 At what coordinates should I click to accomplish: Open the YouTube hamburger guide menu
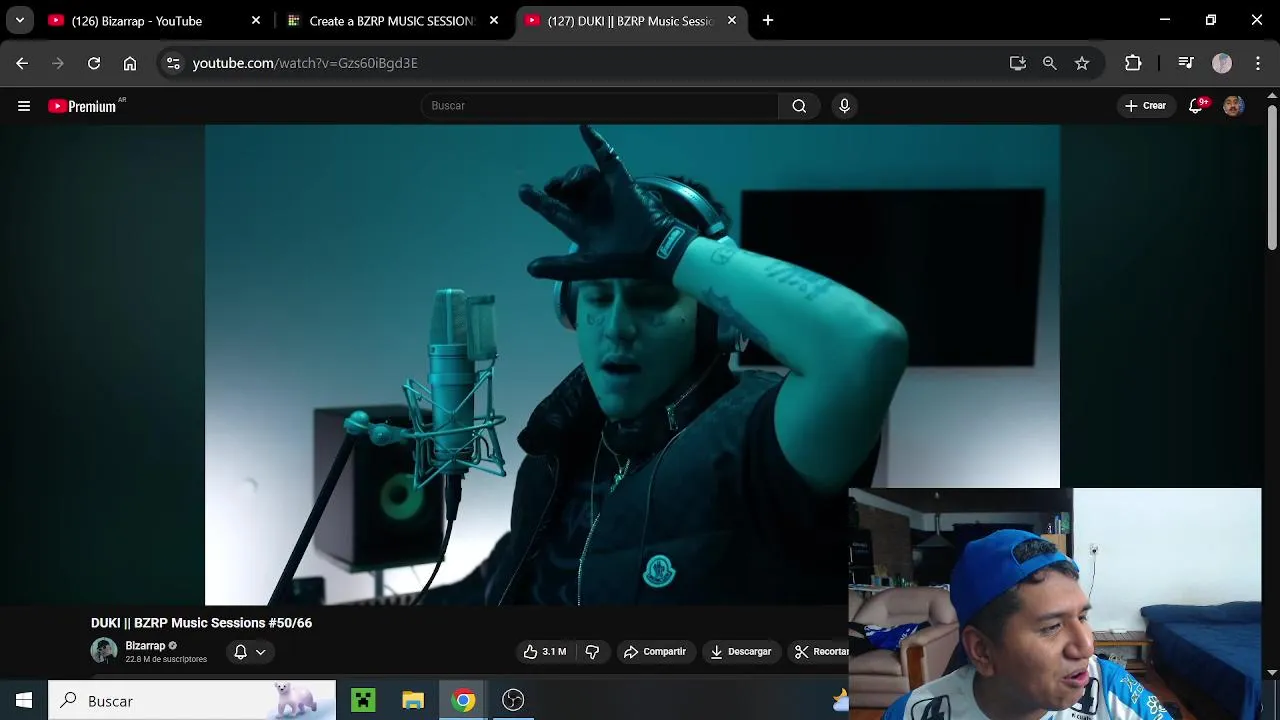(24, 106)
